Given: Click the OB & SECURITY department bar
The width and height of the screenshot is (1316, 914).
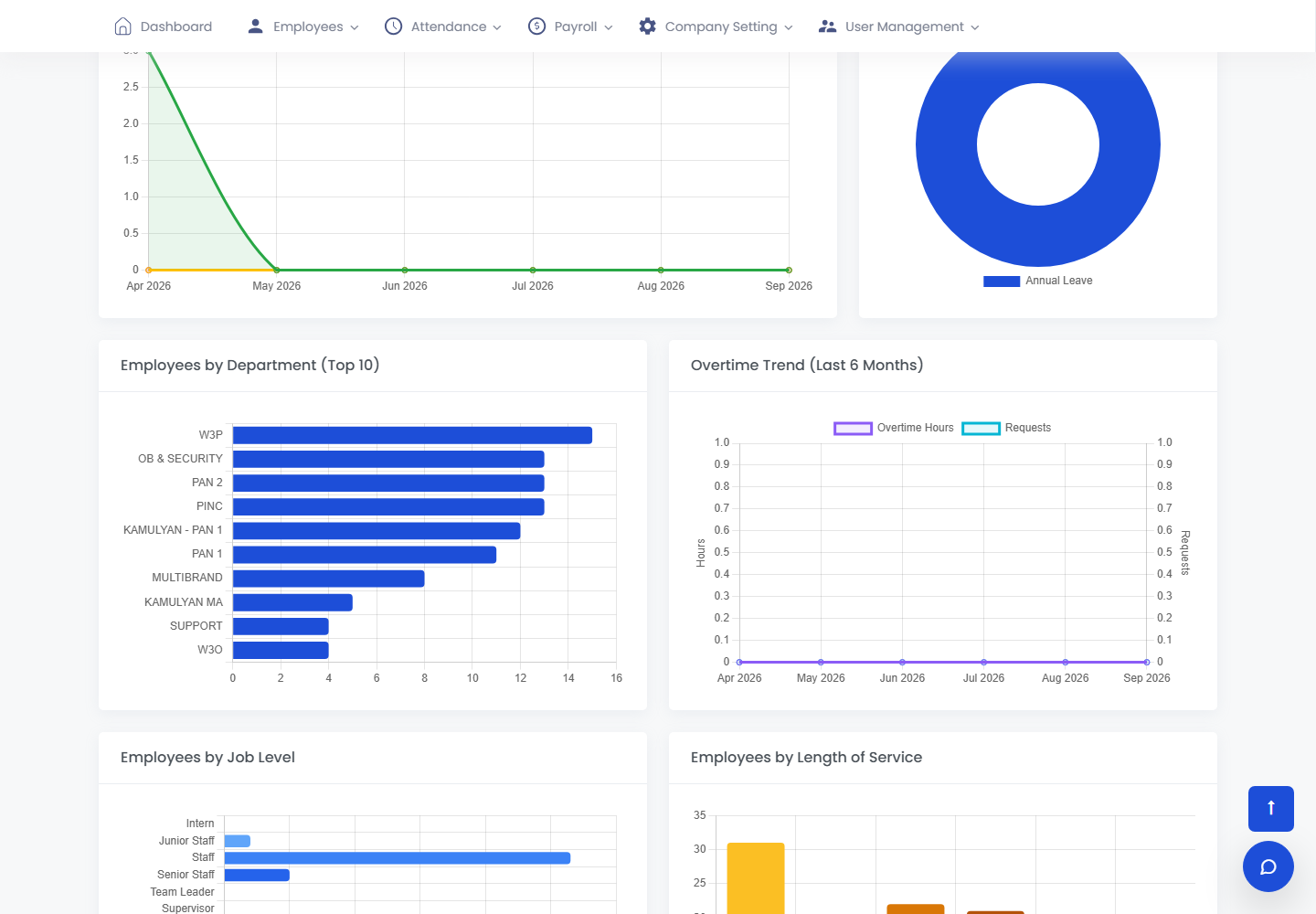Looking at the screenshot, I should point(388,459).
